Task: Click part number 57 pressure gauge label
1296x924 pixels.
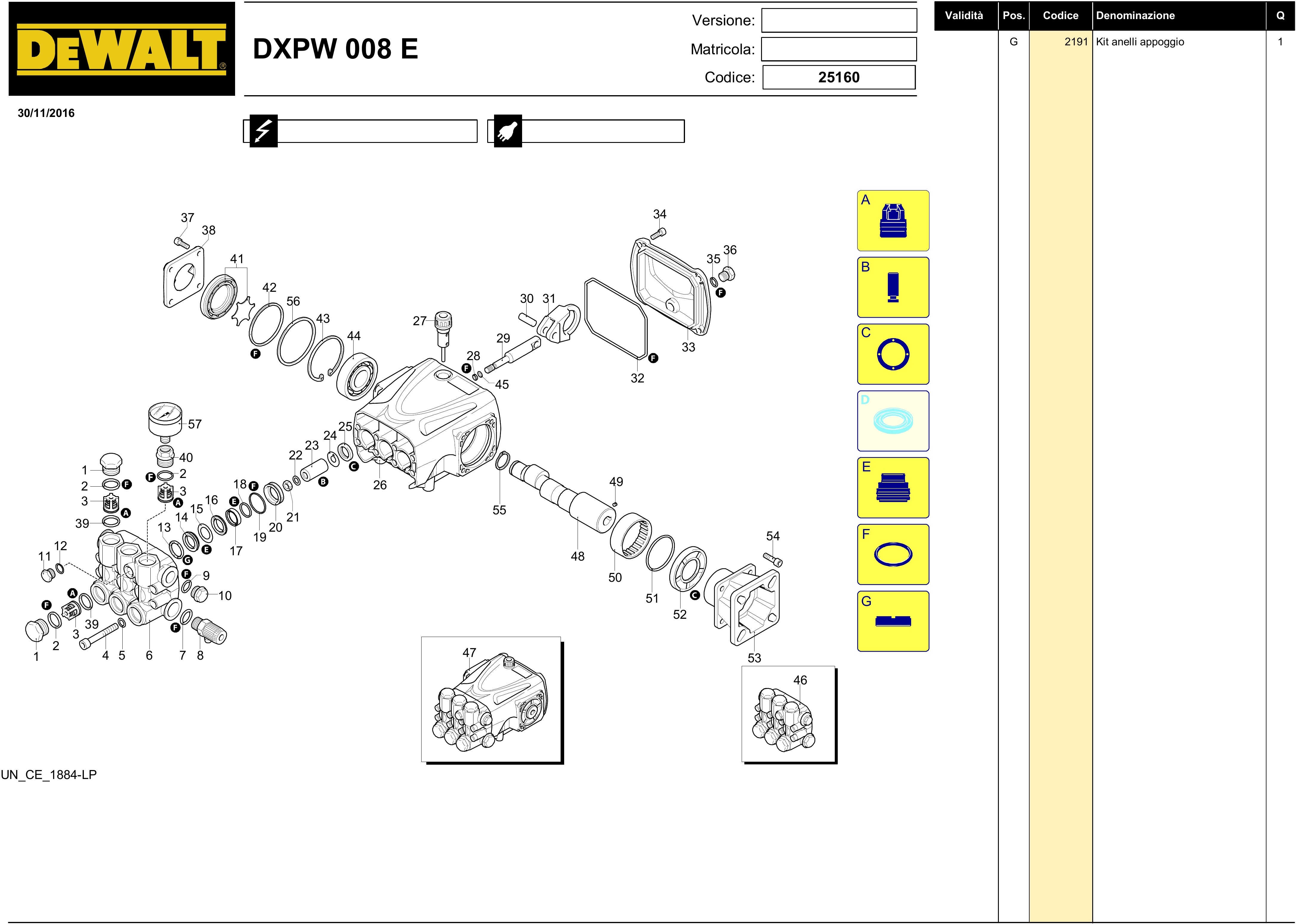Action: pos(195,425)
